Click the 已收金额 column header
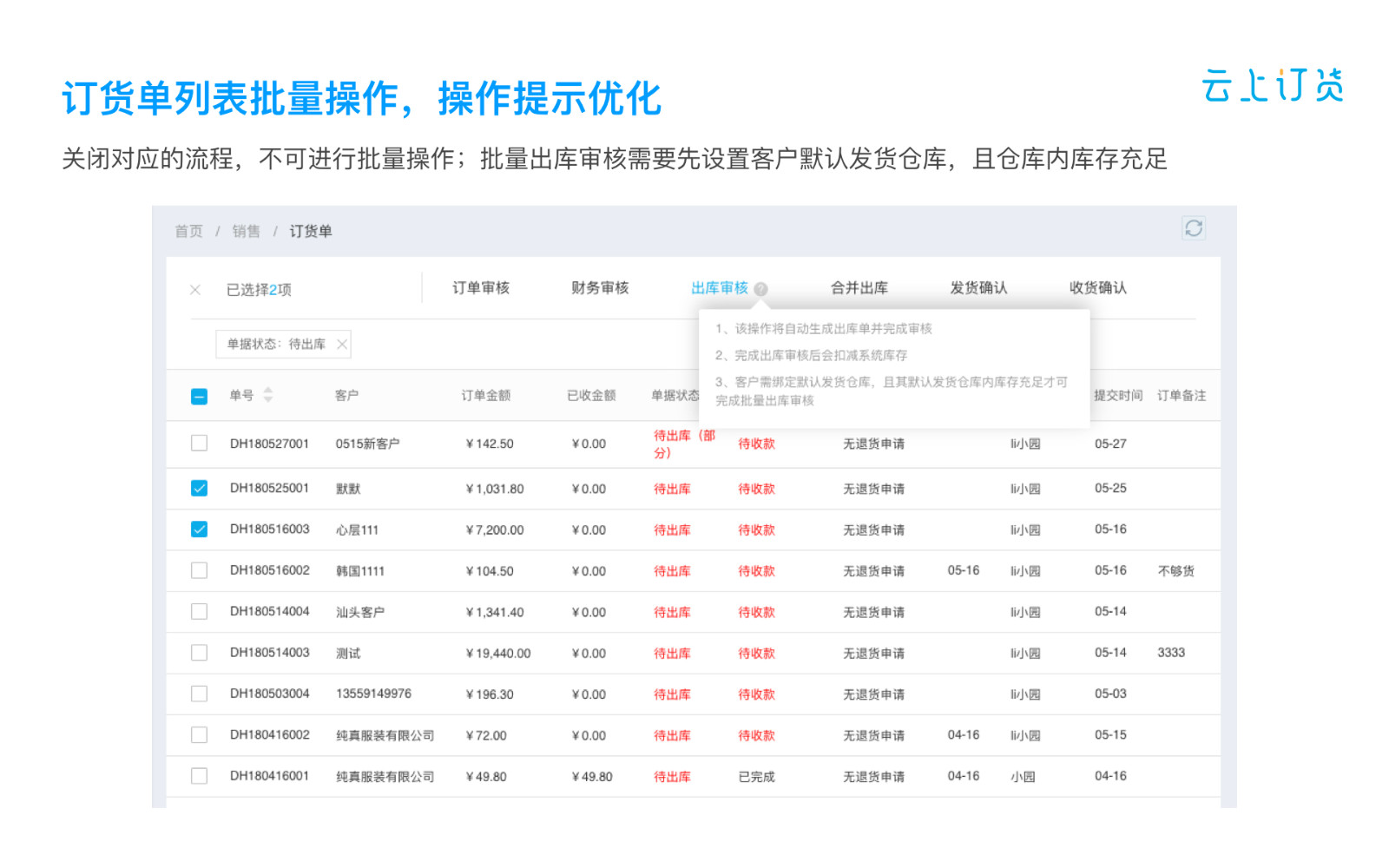This screenshot has width=1389, height=868. tap(591, 396)
